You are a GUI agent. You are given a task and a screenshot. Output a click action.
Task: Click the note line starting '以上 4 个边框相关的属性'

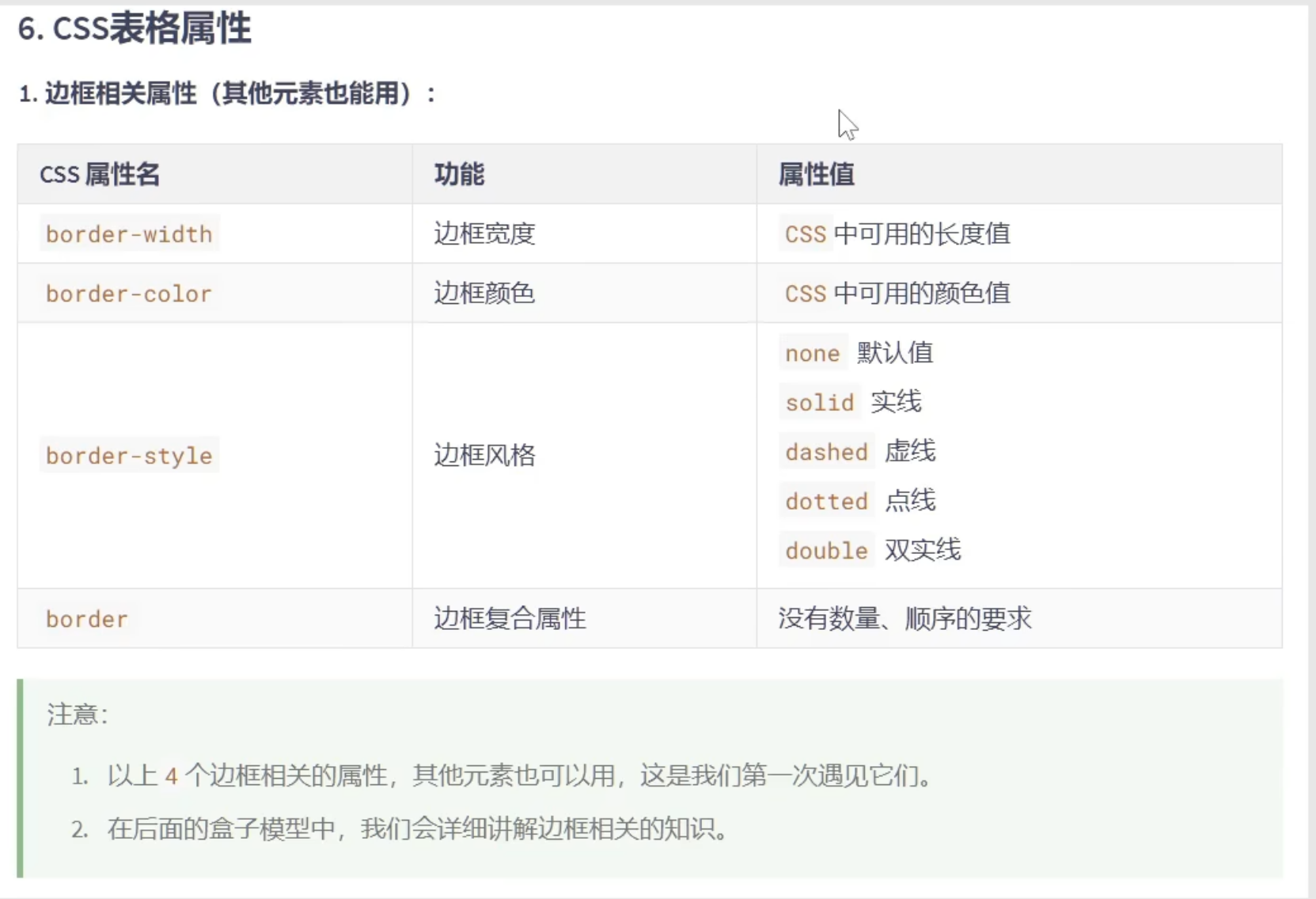(x=520, y=776)
